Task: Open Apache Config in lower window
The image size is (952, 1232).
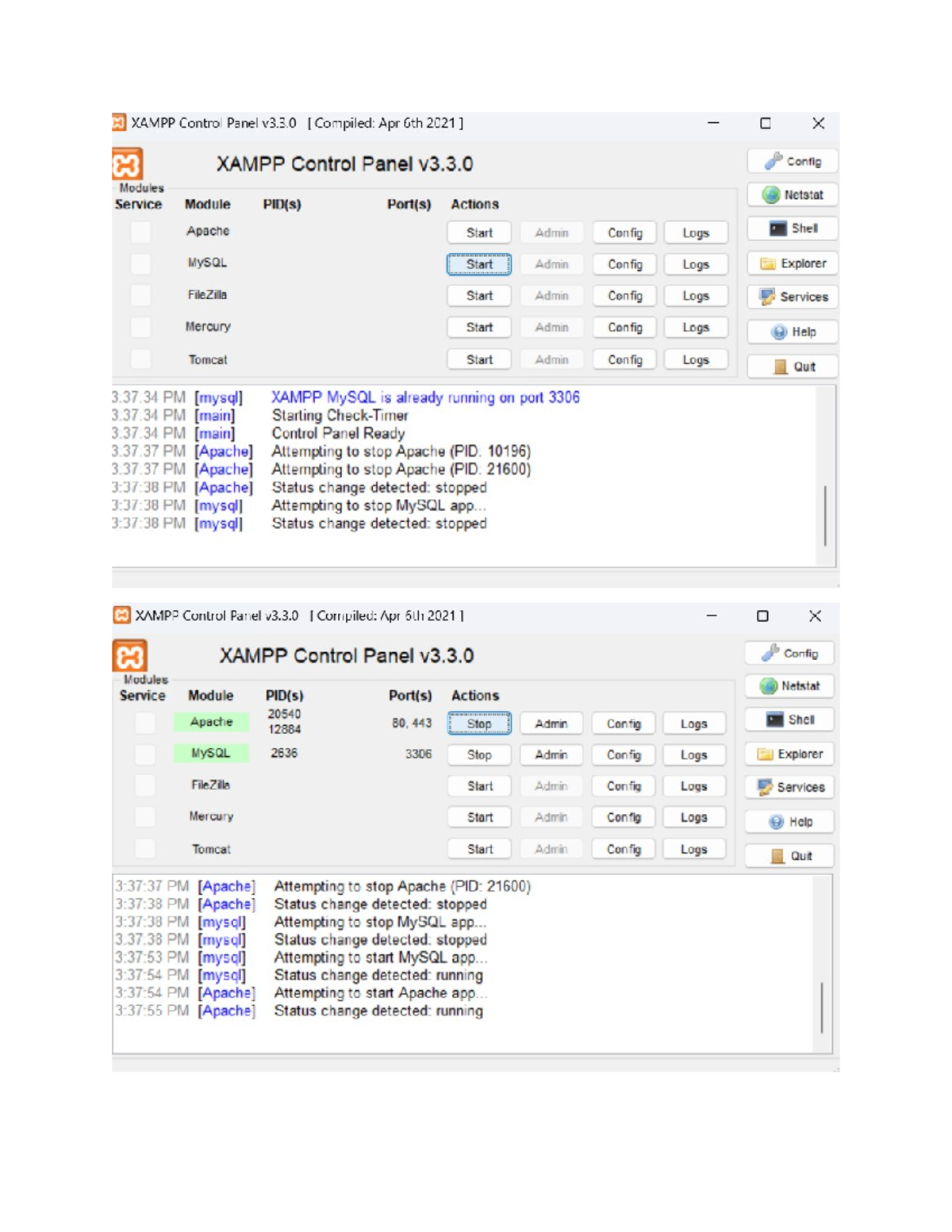Action: pos(624,723)
